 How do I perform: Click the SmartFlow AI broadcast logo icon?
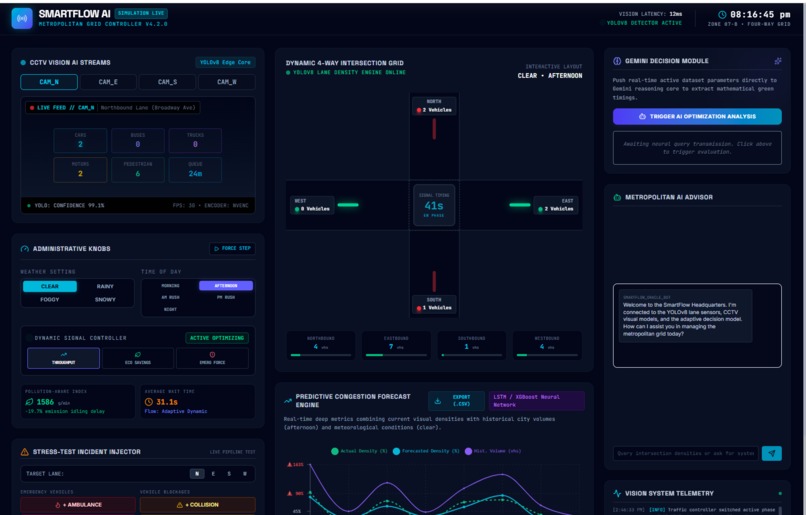pos(22,19)
